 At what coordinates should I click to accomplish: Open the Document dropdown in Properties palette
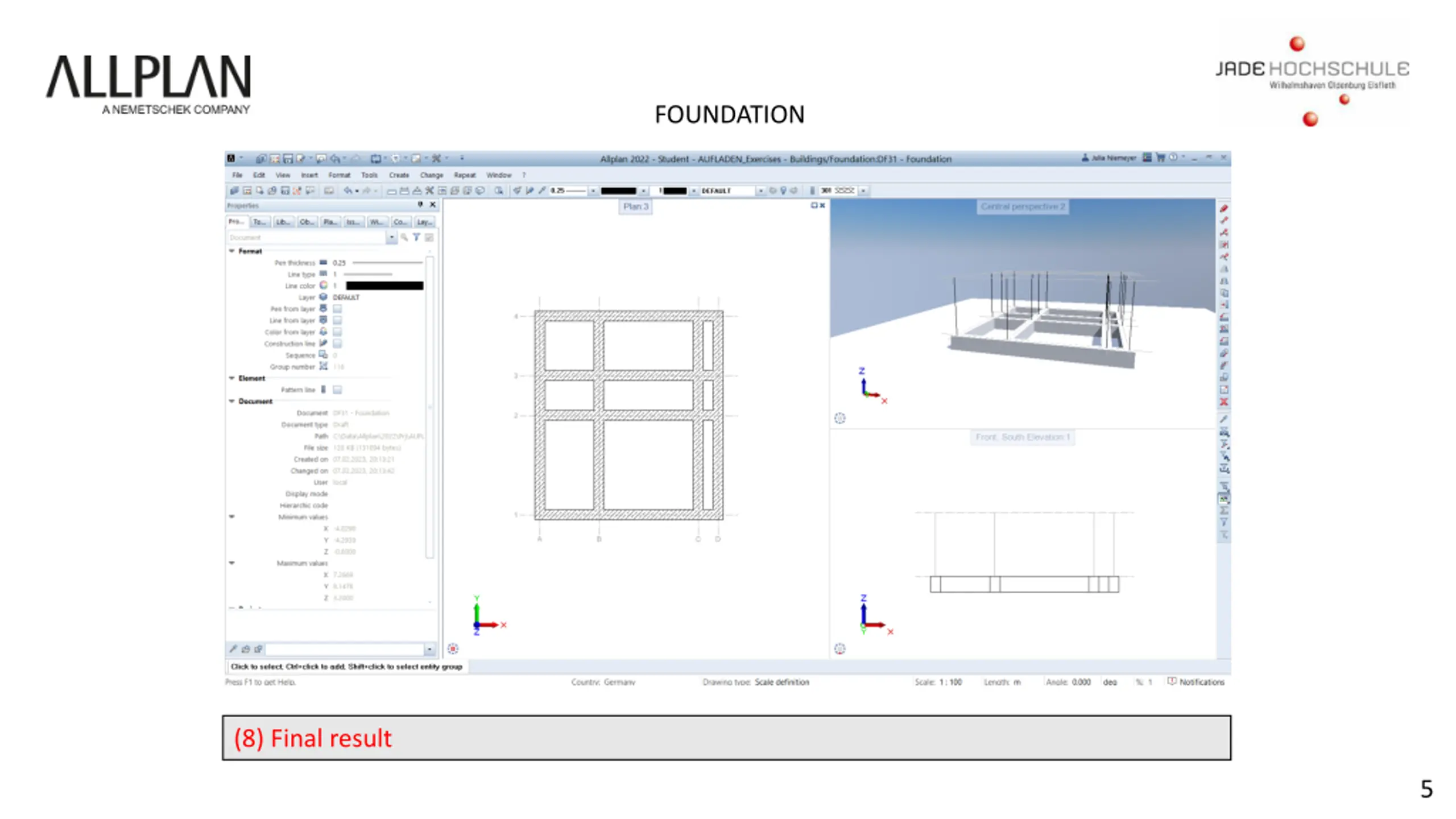click(x=391, y=237)
